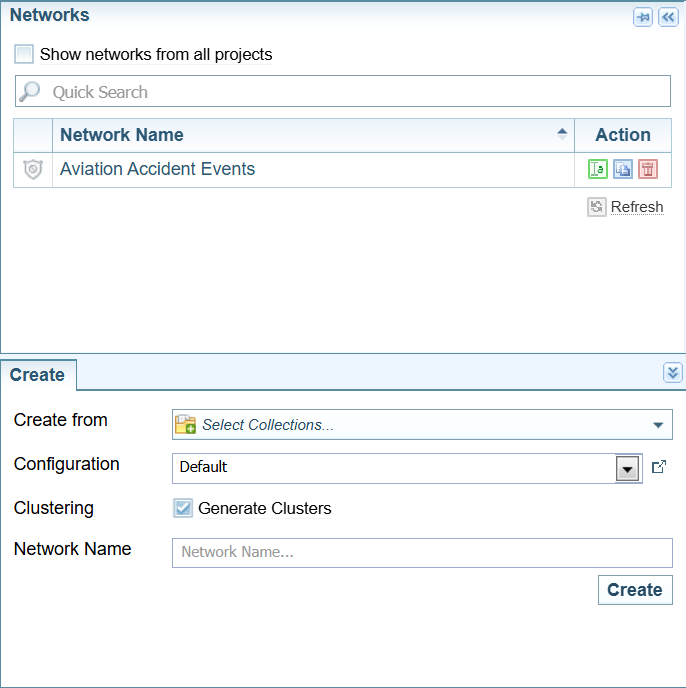686x688 pixels.
Task: Click the Quick Search field
Action: pyautogui.click(x=343, y=92)
